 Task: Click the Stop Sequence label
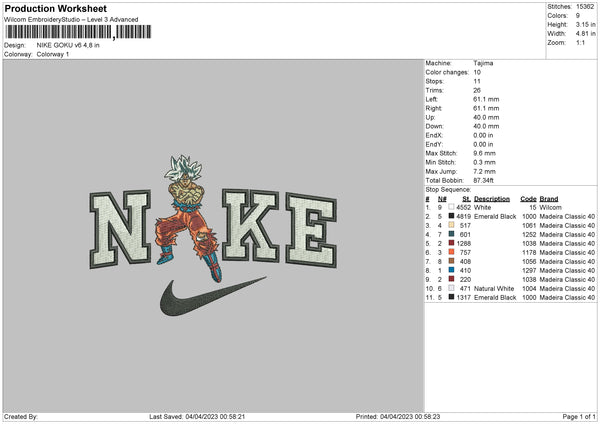click(x=448, y=189)
